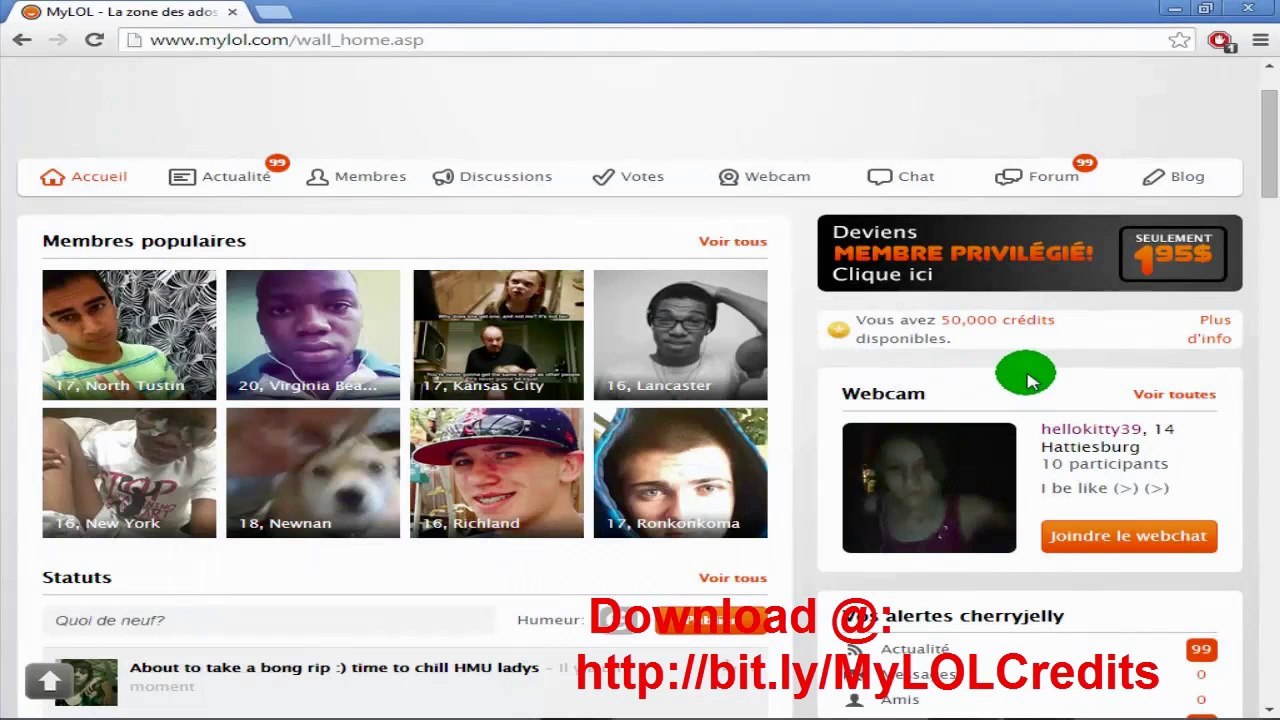Open the Forum menu item
Viewport: 1280px width, 720px height.
(x=1054, y=177)
